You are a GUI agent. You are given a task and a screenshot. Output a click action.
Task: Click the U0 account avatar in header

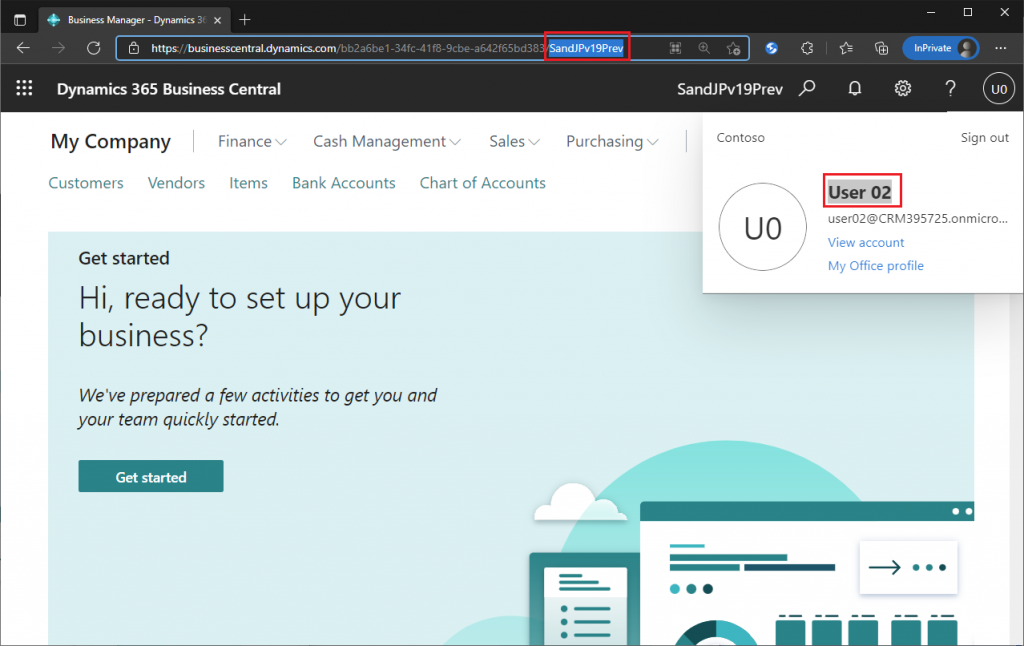coord(999,89)
